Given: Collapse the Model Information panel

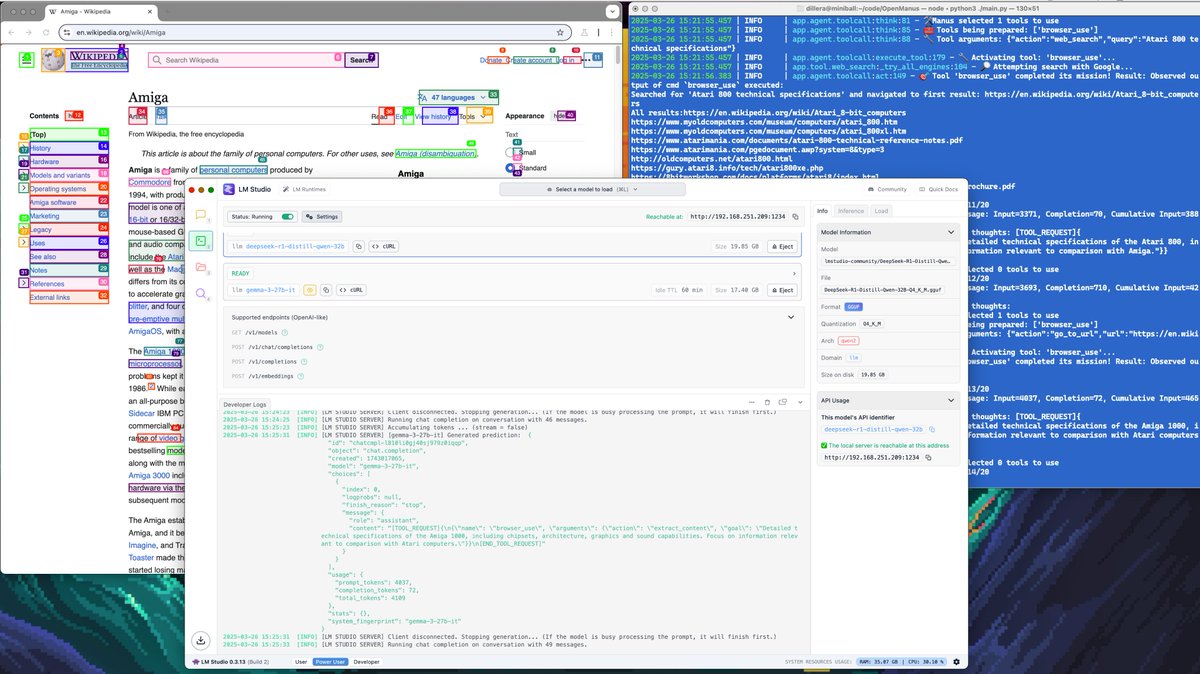Looking at the screenshot, I should point(950,231).
